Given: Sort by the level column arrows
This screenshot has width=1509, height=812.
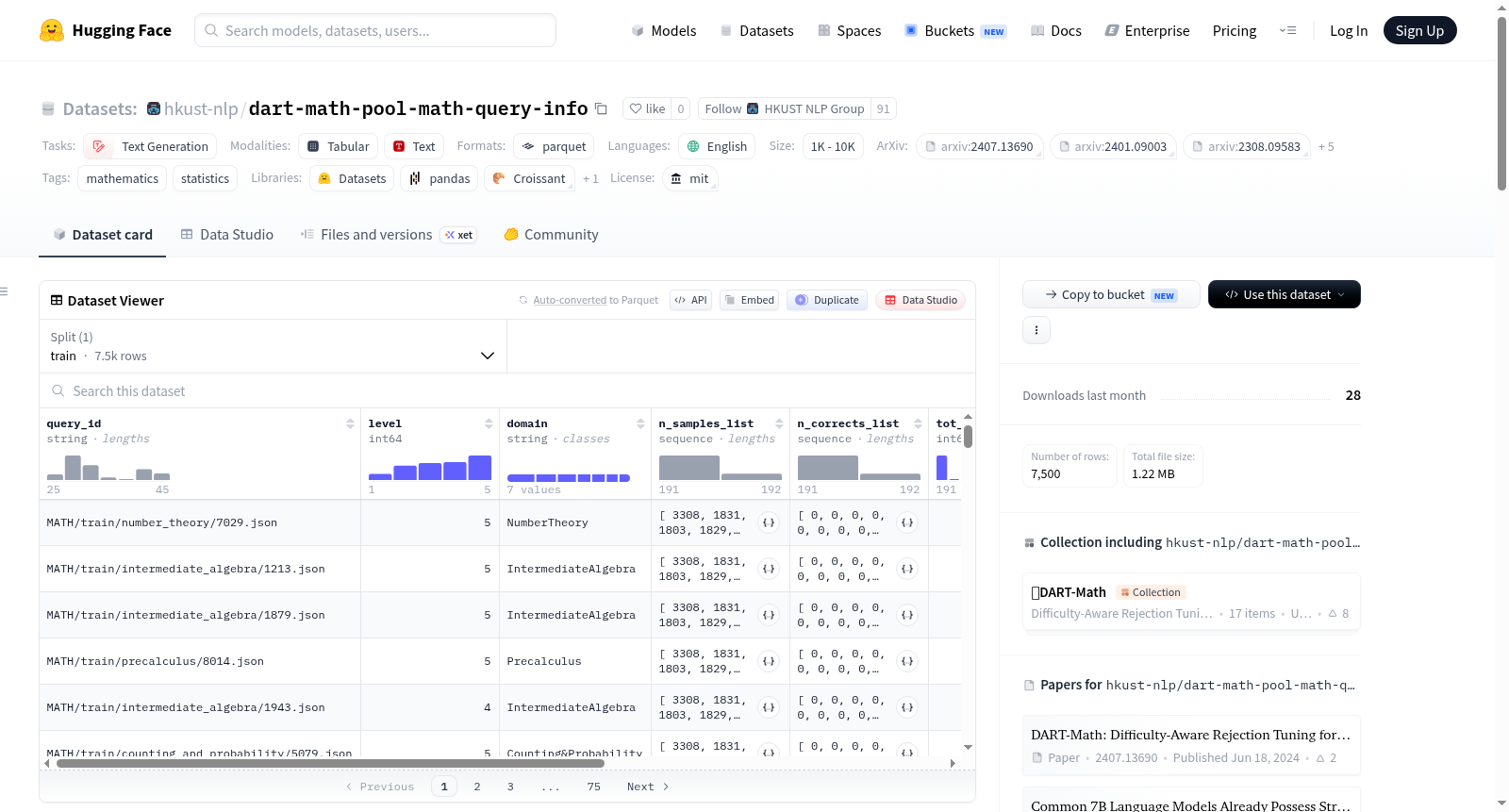Looking at the screenshot, I should click(489, 423).
